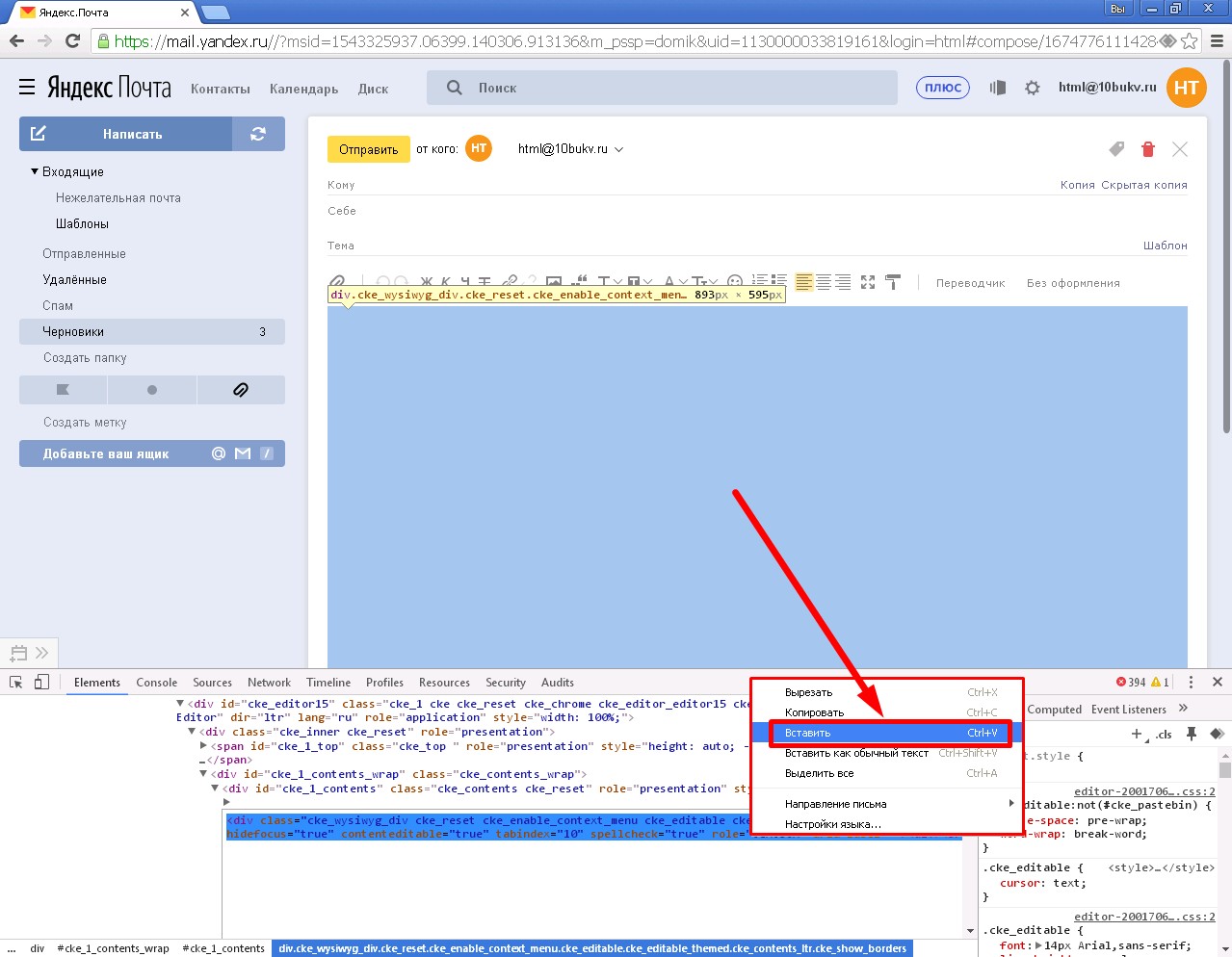Click the Добавьте ваш ящик button

pyautogui.click(x=152, y=453)
